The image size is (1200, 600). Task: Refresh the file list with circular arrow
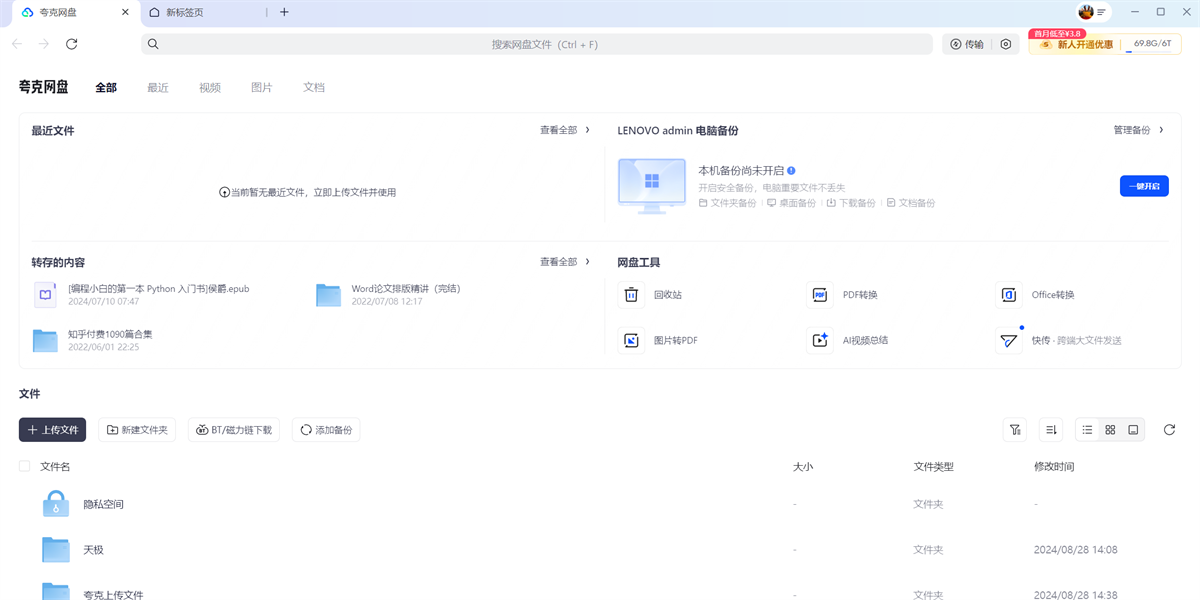(x=1169, y=430)
